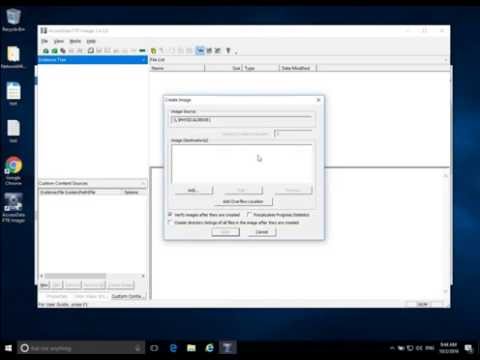Click the Obtain Protected Files icon

153,51
